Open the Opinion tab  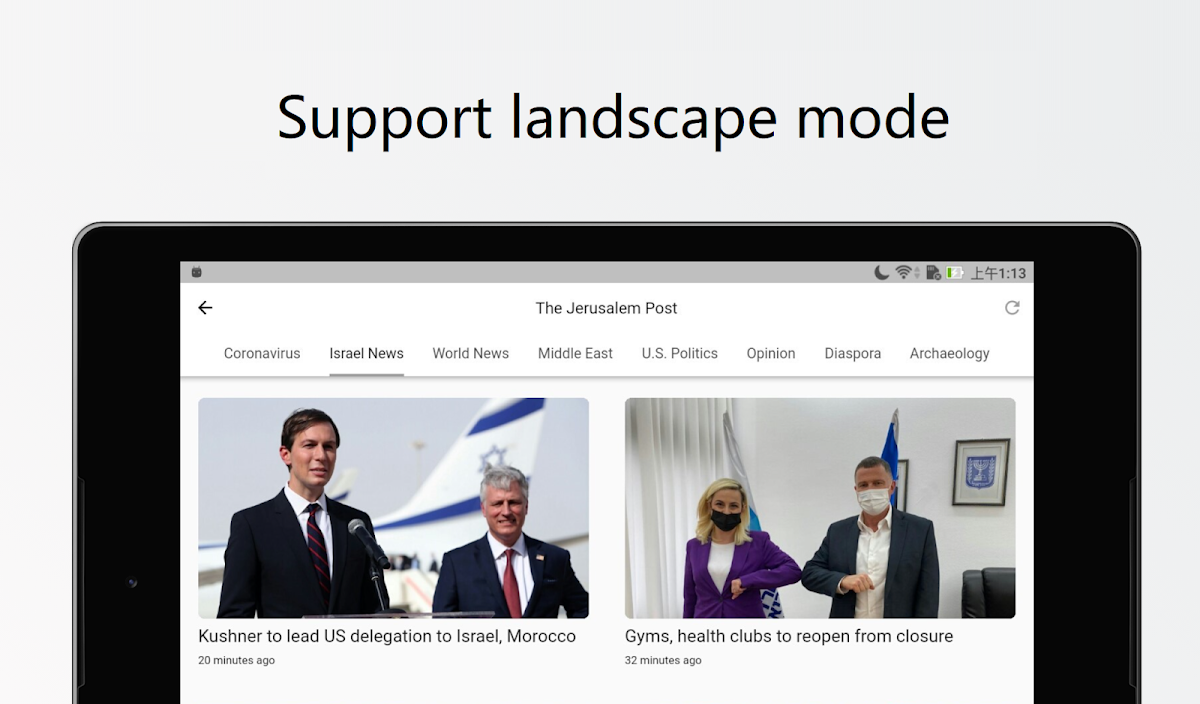point(771,353)
